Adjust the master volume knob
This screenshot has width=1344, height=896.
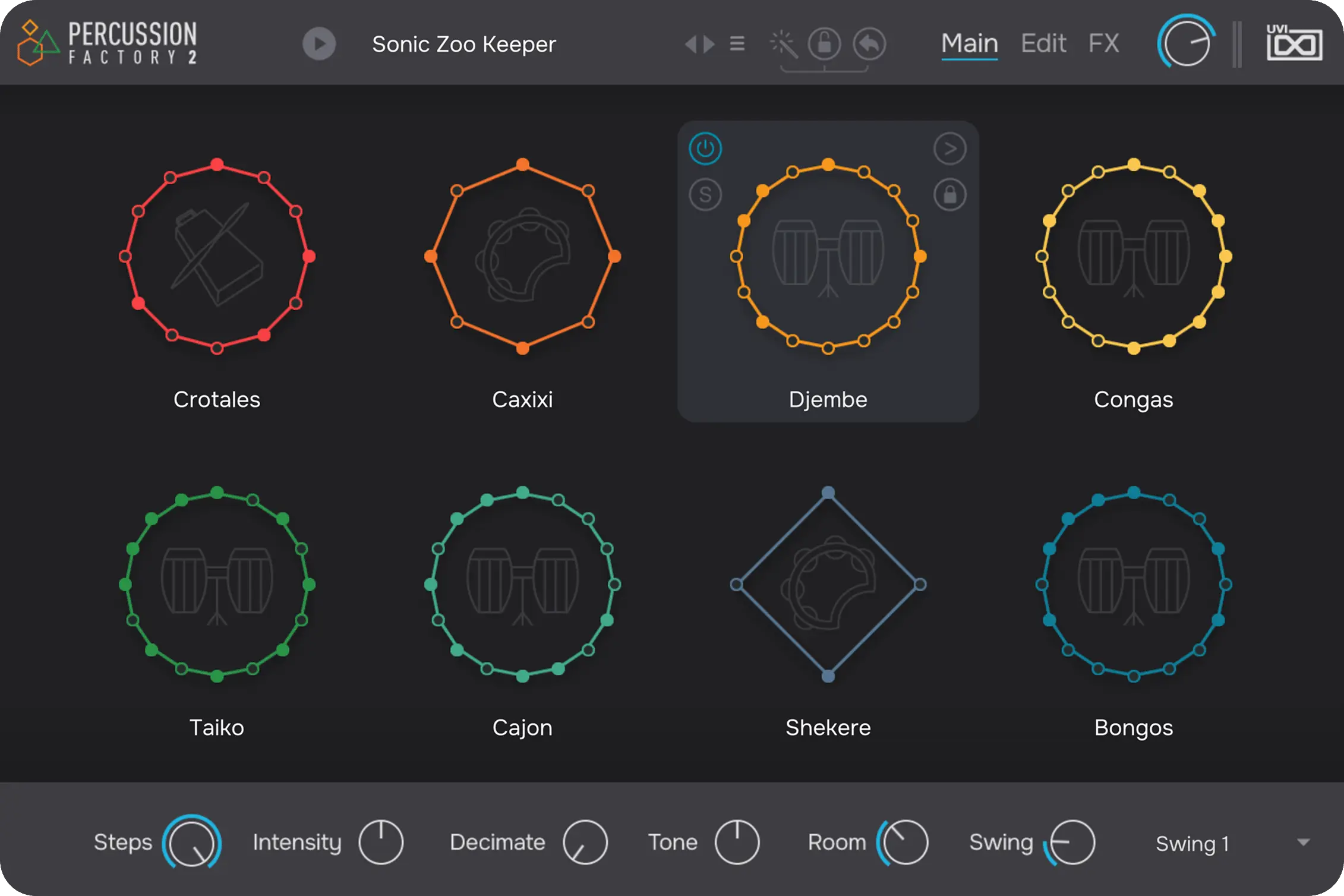click(x=1187, y=43)
